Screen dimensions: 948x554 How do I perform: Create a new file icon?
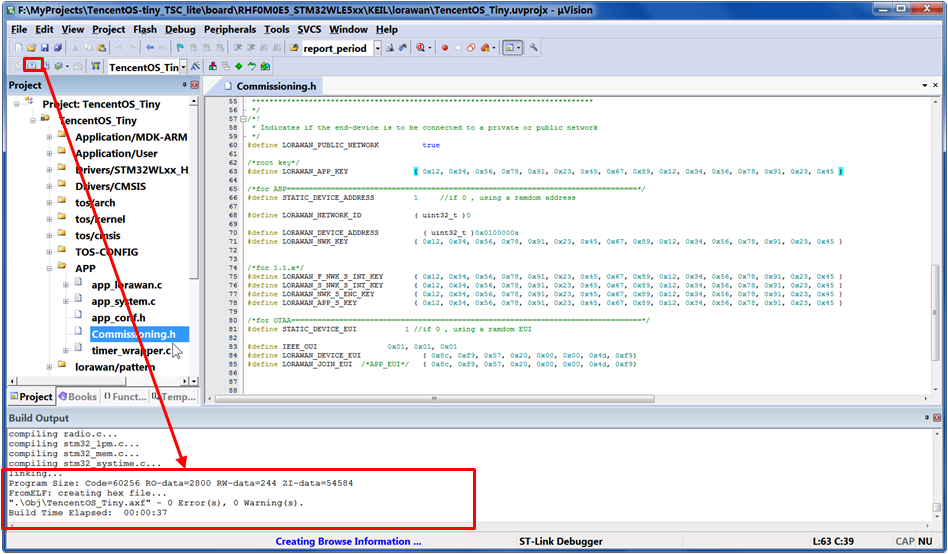click(18, 48)
